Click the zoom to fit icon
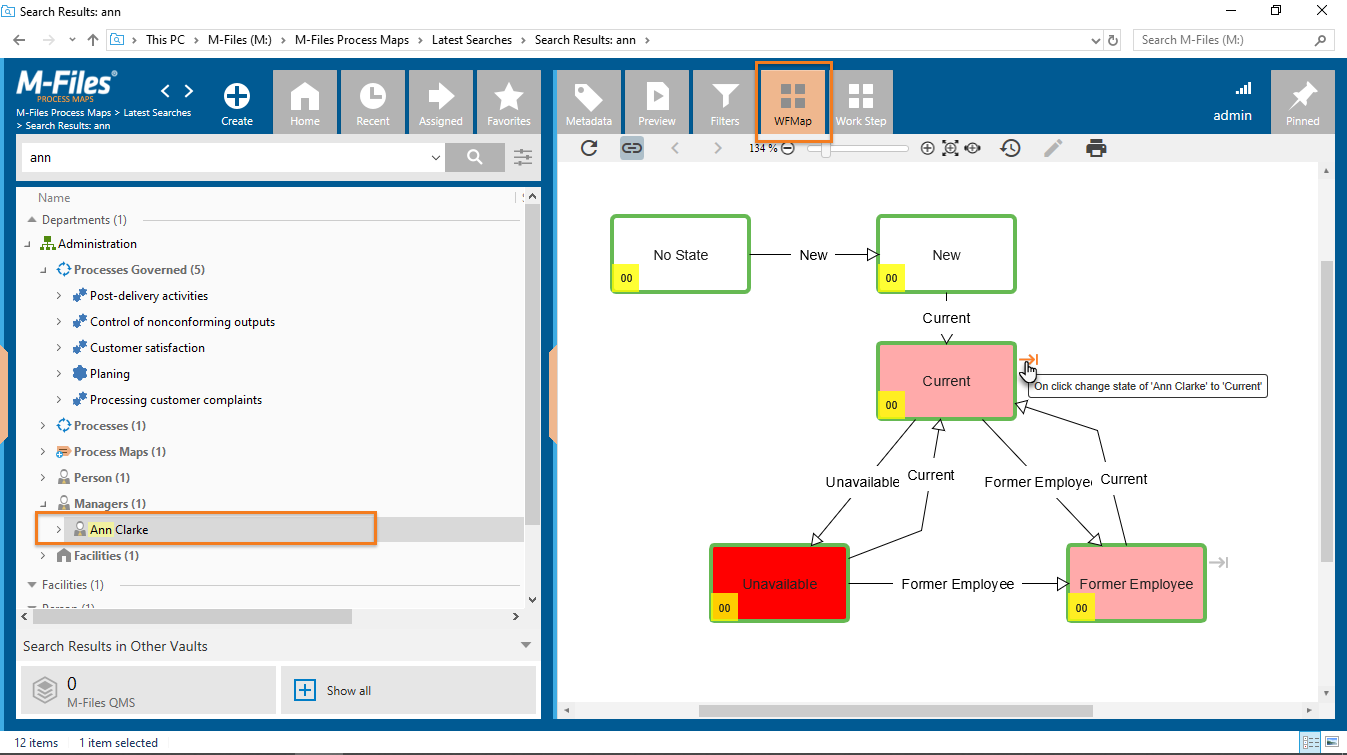The image size is (1347, 755). [950, 148]
